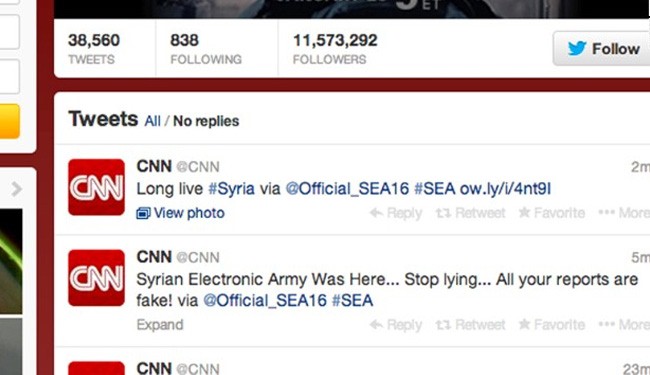The width and height of the screenshot is (650, 375).
Task: Select No replies tweets filter
Action: pos(206,121)
